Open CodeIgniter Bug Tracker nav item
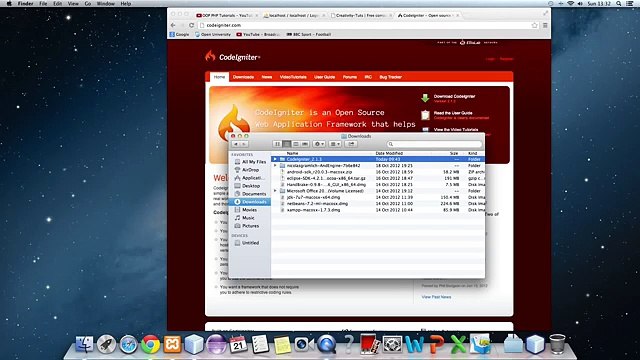 (x=391, y=77)
